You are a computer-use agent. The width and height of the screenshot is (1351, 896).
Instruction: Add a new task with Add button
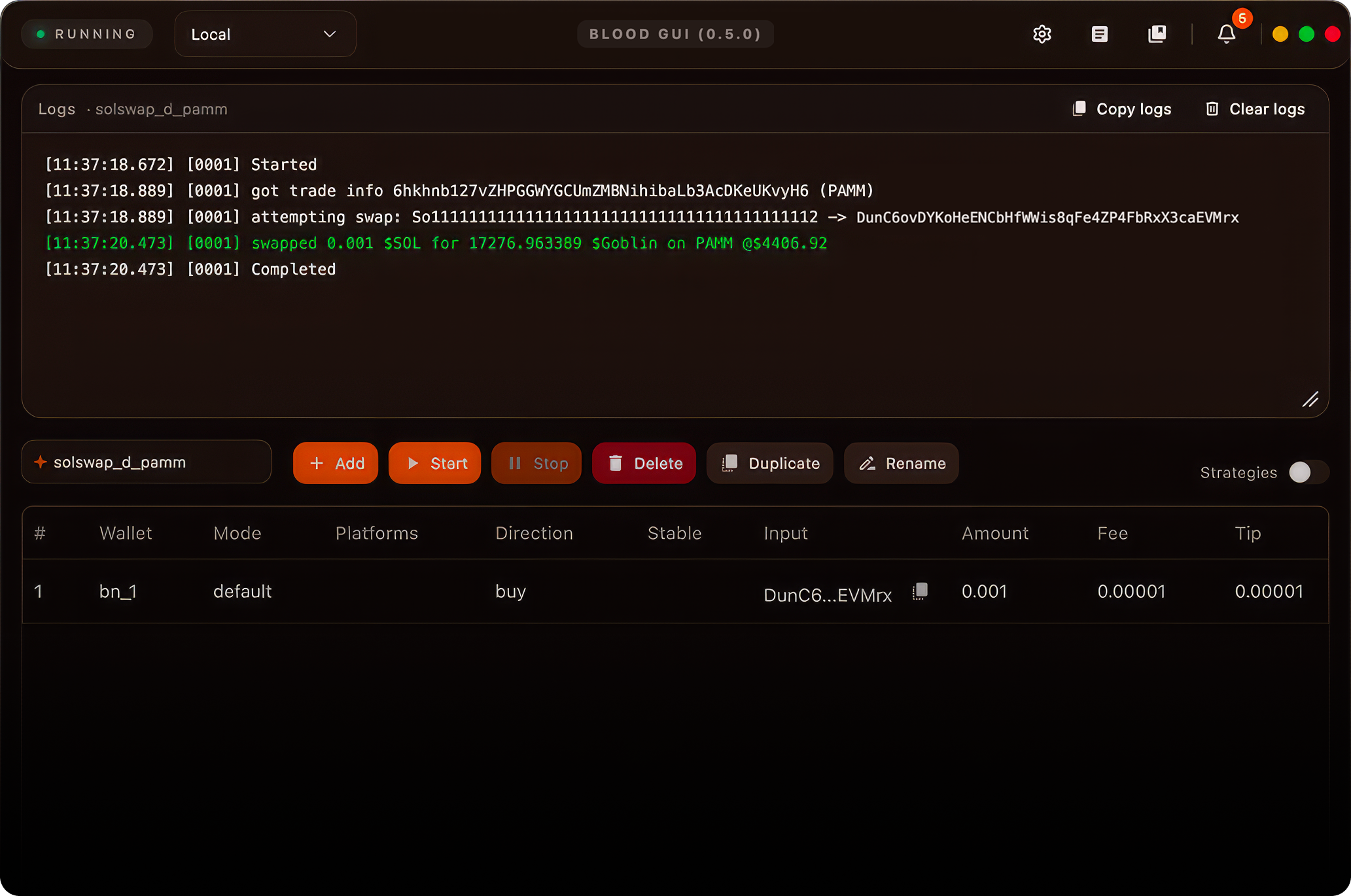(x=336, y=463)
